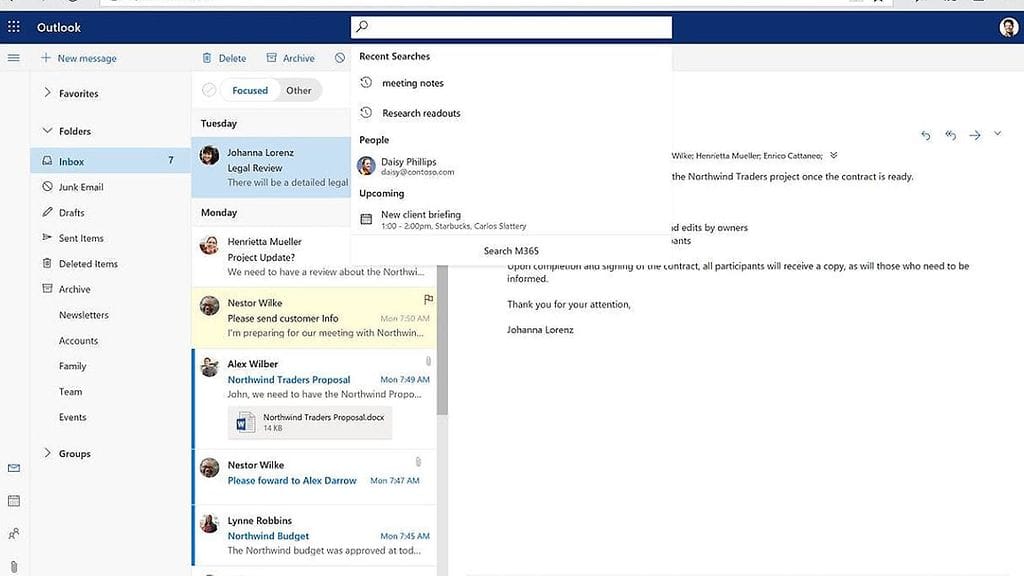1024x576 pixels.
Task: Open the app launcher waffle menu
Action: [13, 27]
